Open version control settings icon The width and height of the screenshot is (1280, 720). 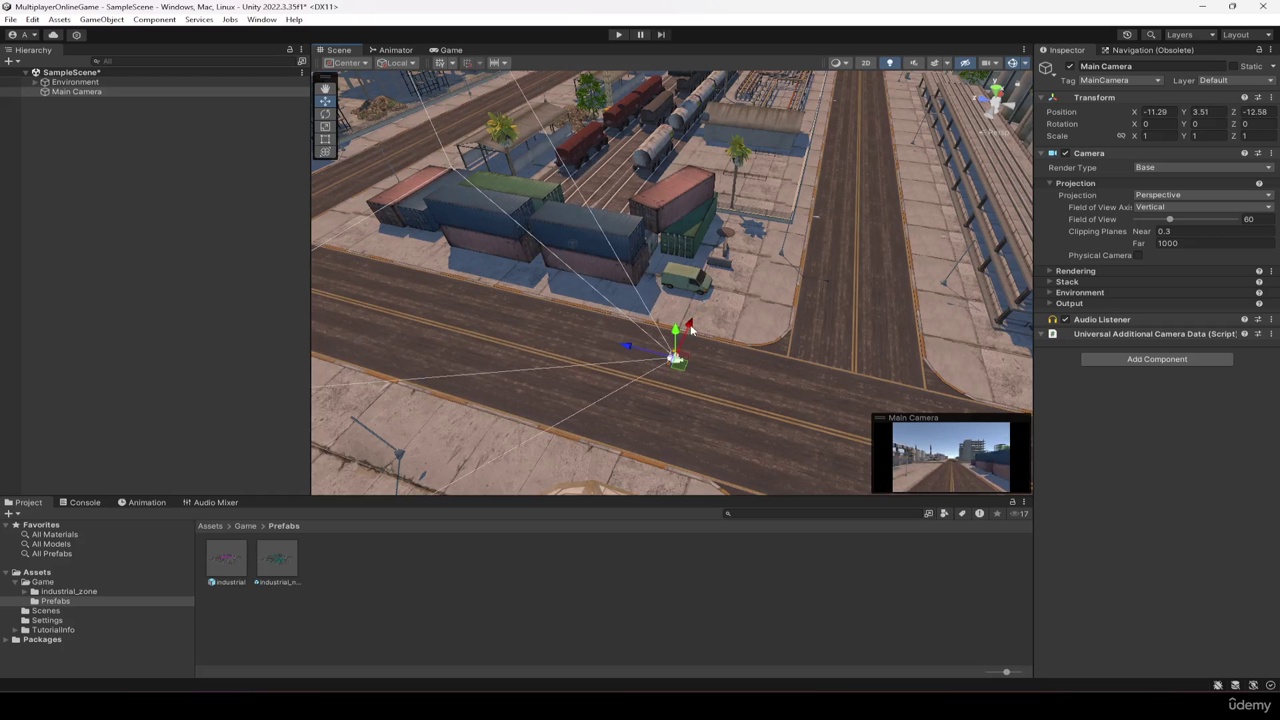(76, 35)
